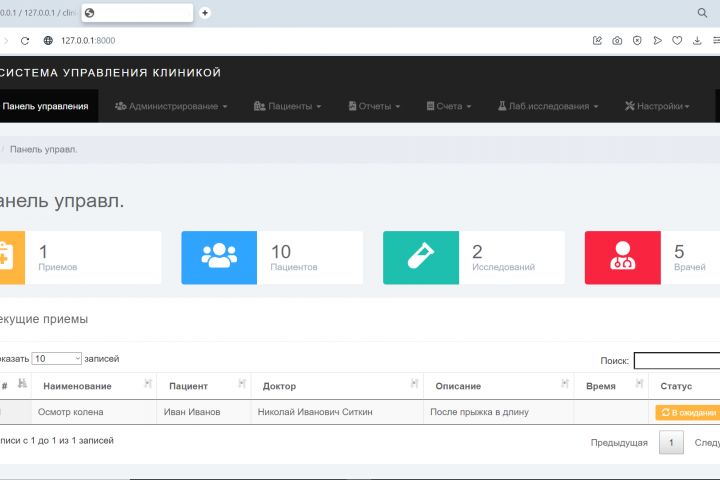Click the red doctor icon tile
This screenshot has width=720, height=480.
pyautogui.click(x=623, y=258)
